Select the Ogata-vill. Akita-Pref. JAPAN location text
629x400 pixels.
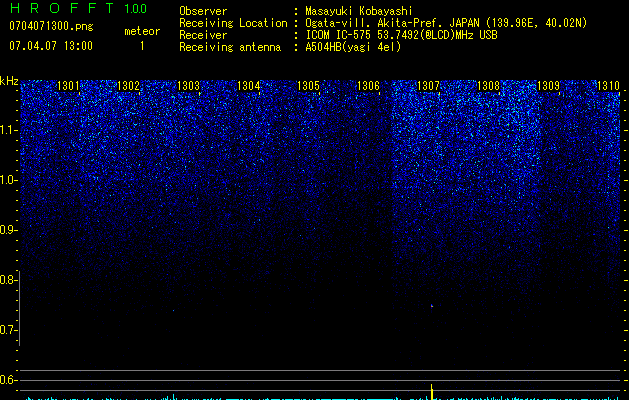click(x=446, y=23)
